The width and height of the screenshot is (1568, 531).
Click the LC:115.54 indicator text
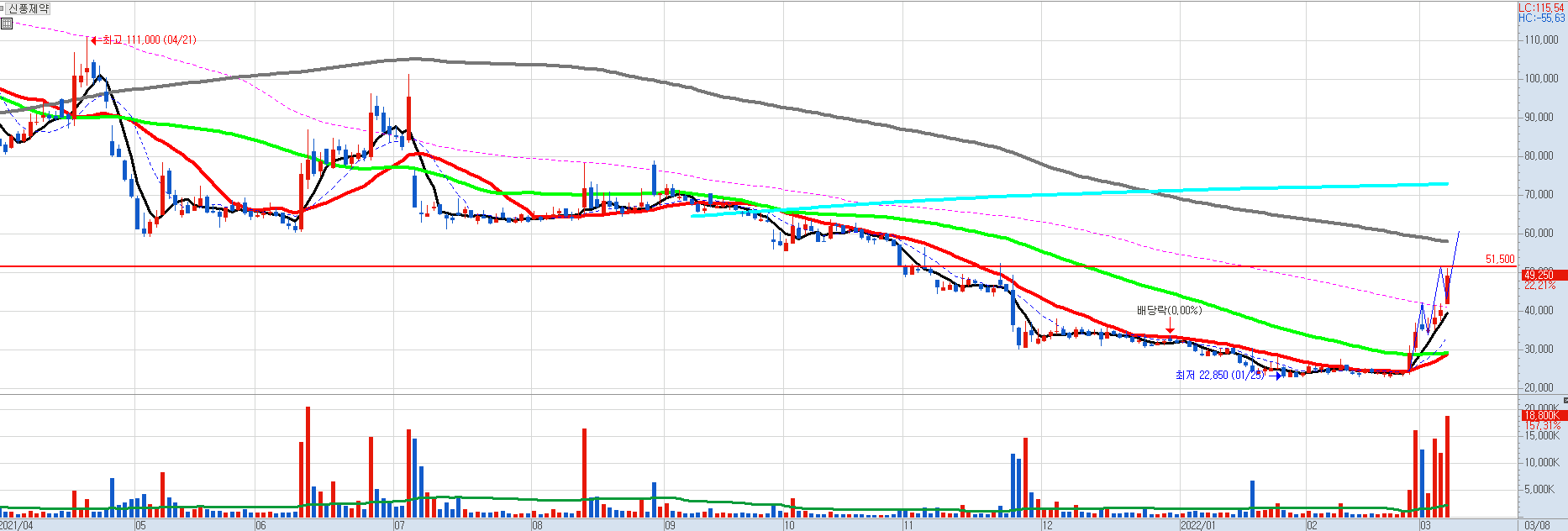pos(1541,8)
